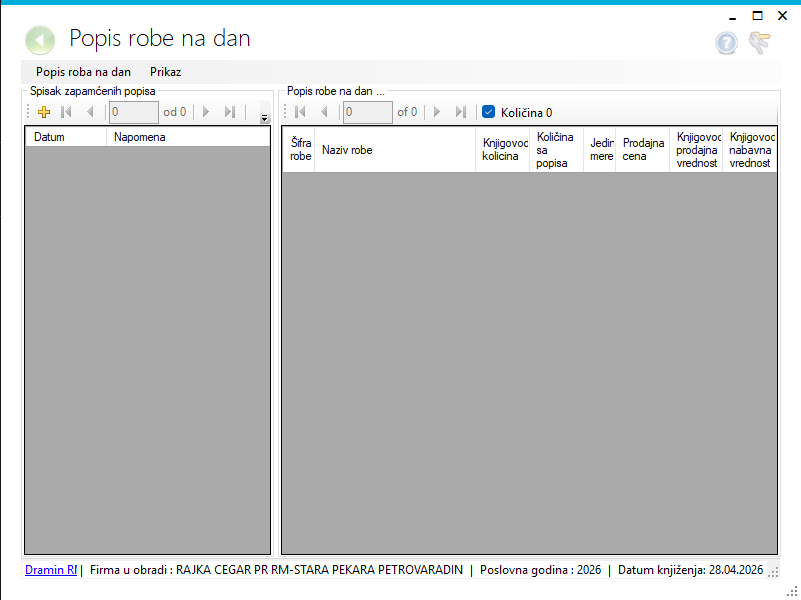Go to next record in Popis robe na dan grid
This screenshot has height=600, width=801.
point(437,112)
